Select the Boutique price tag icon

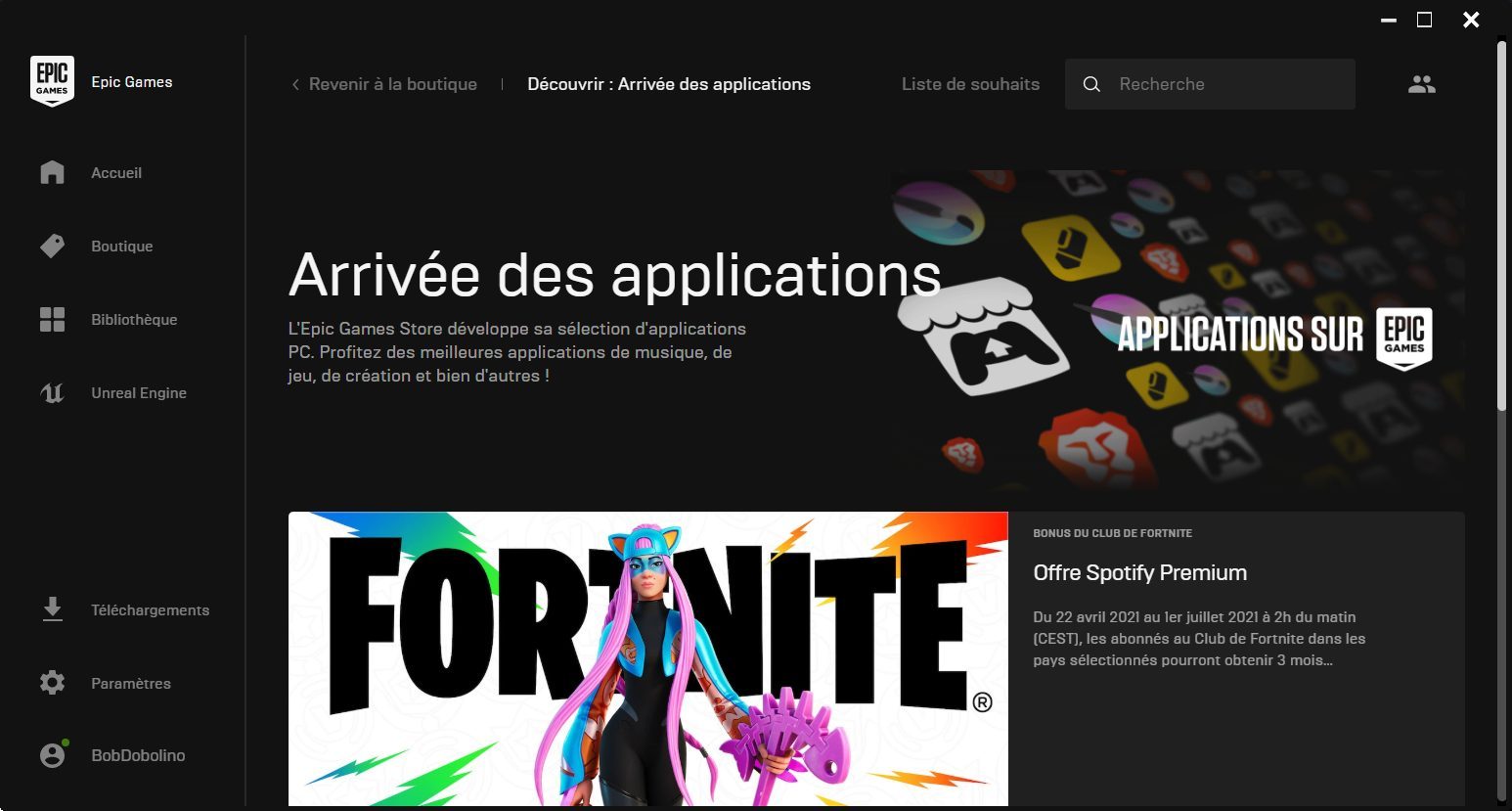pyautogui.click(x=52, y=246)
